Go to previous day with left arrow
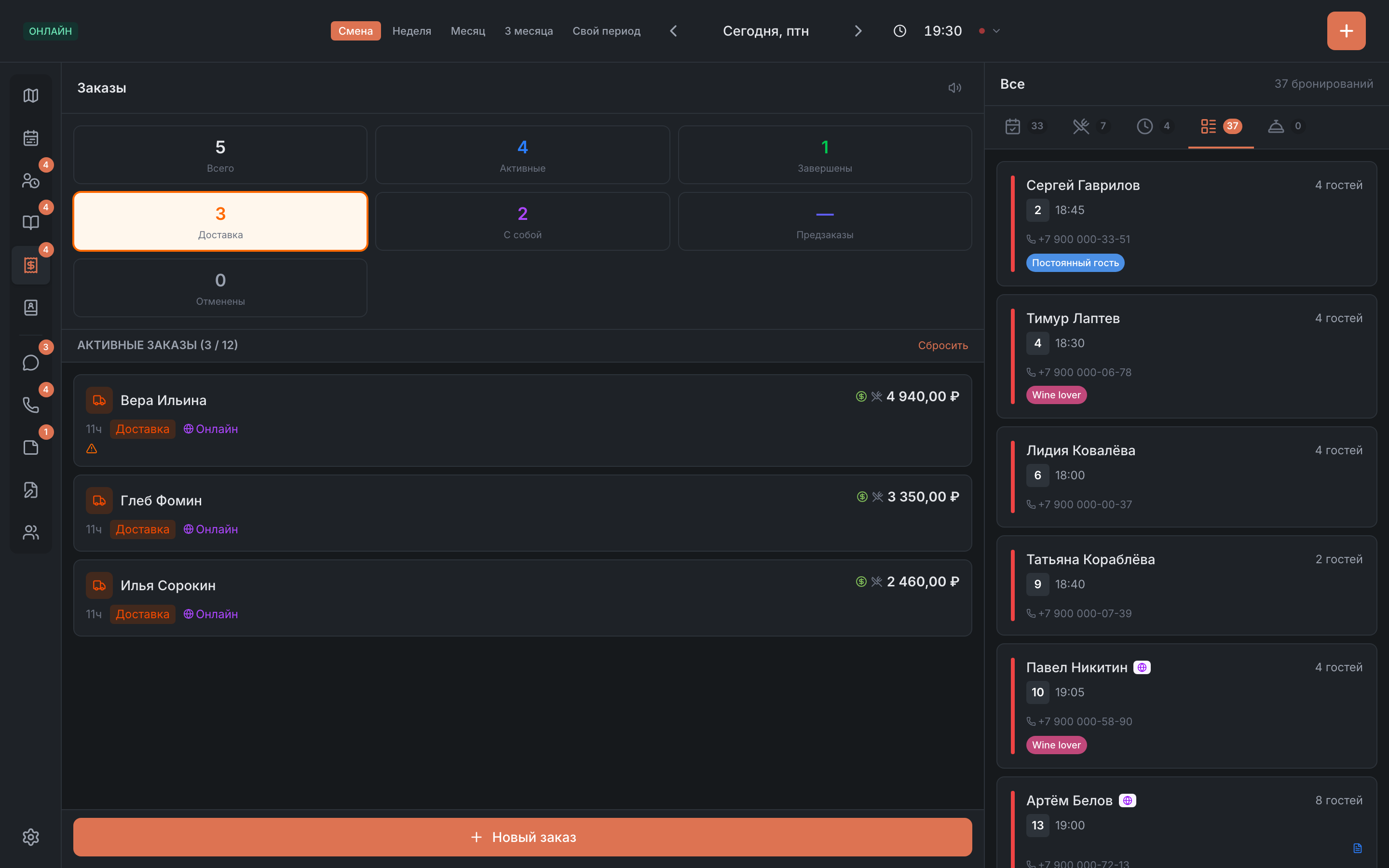The height and width of the screenshot is (868, 1389). pyautogui.click(x=673, y=31)
